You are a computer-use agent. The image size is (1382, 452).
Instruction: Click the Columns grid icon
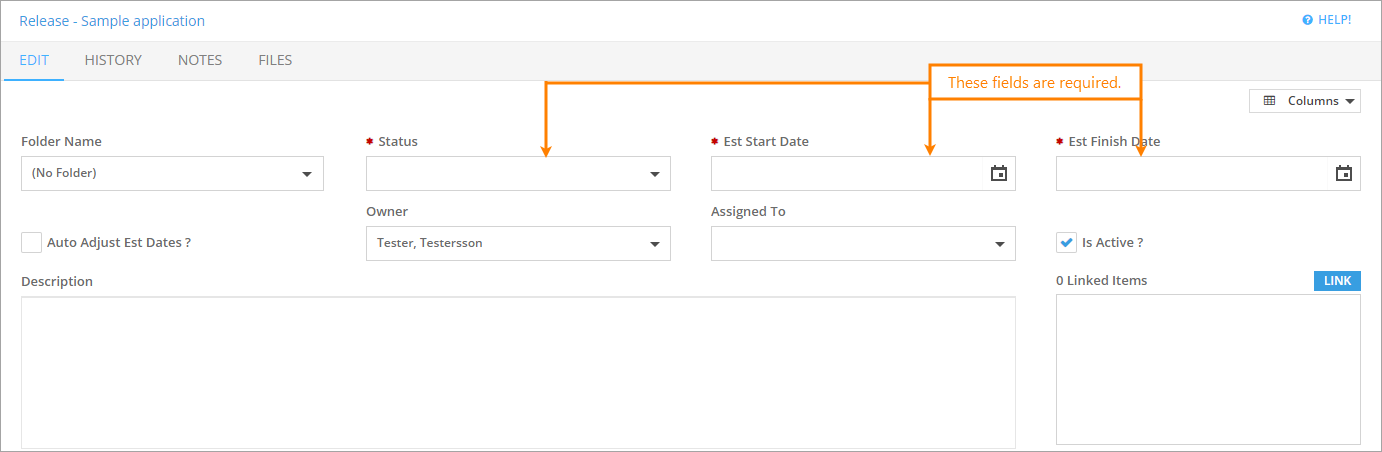[1270, 101]
